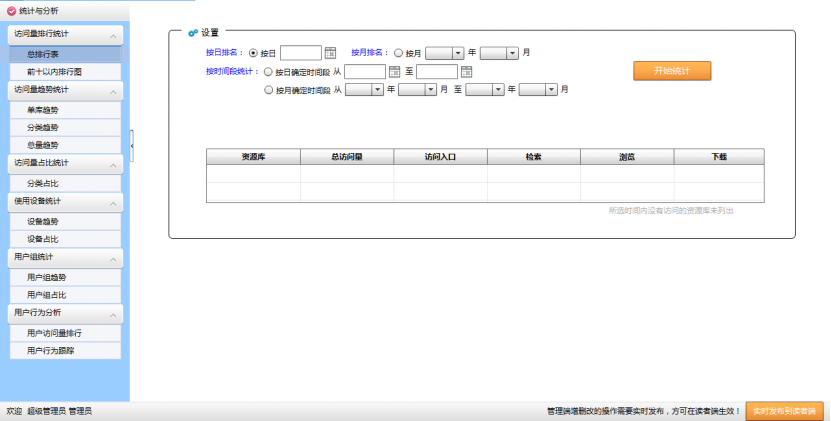Open the year dropdown for 按月排名
Image resolution: width=831 pixels, height=421 pixels.
[458, 53]
